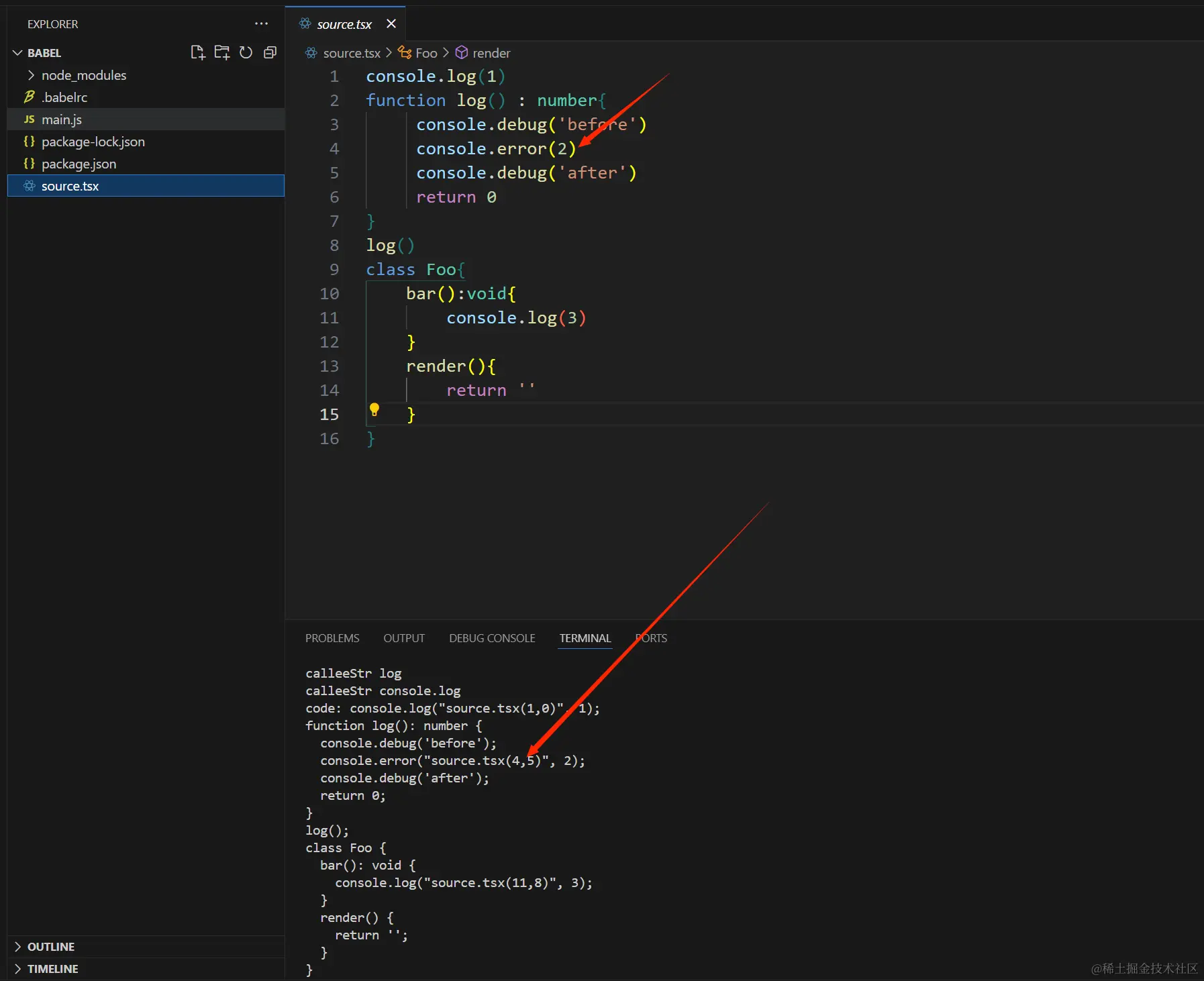Open the PORTS panel tab
The image size is (1204, 981).
pyautogui.click(x=651, y=638)
